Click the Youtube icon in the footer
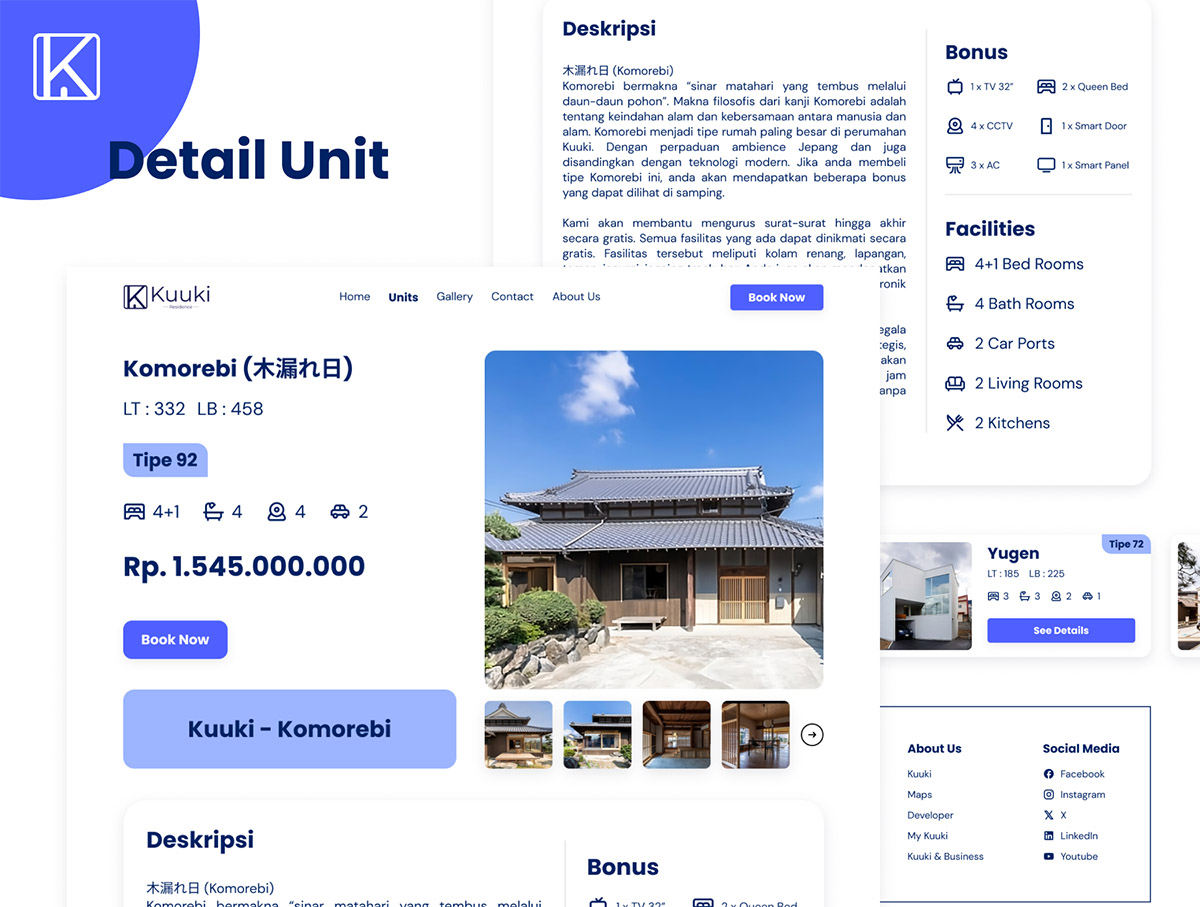This screenshot has height=907, width=1200. (1048, 857)
